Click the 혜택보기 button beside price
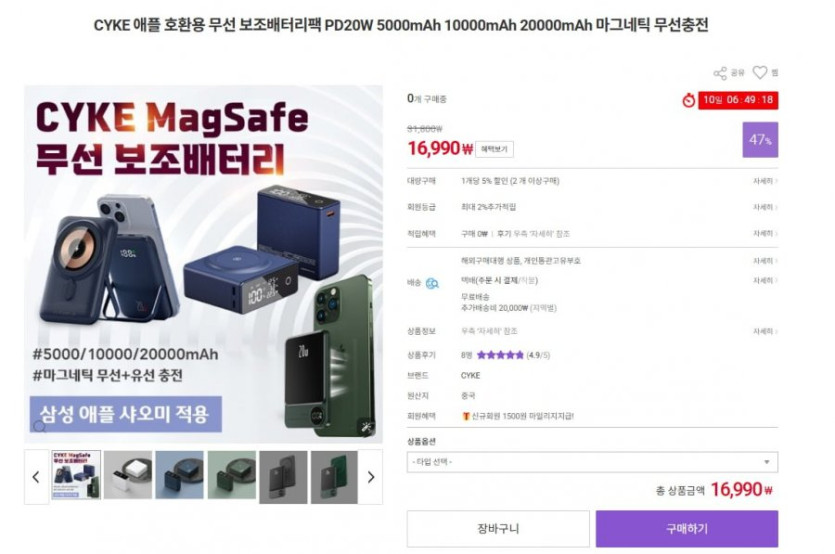This screenshot has height=554, width=835. coord(494,149)
